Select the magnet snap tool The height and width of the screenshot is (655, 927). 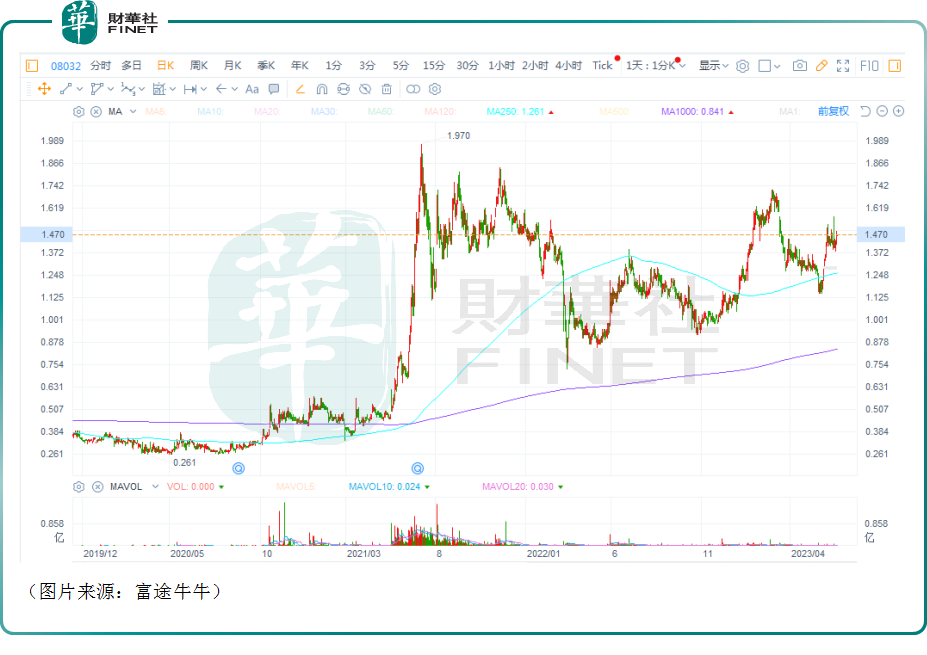point(321,89)
